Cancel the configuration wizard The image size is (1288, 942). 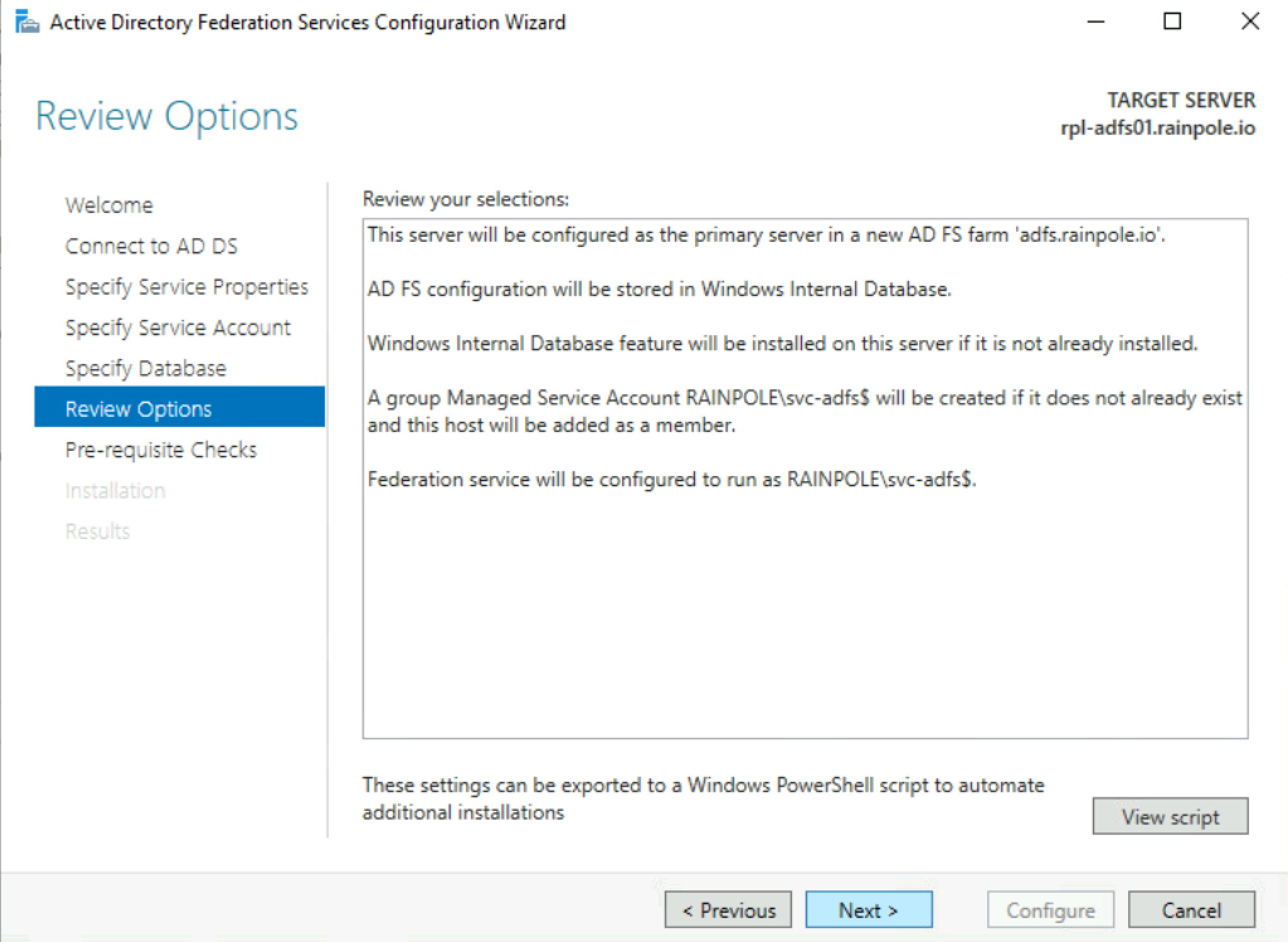coord(1191,910)
